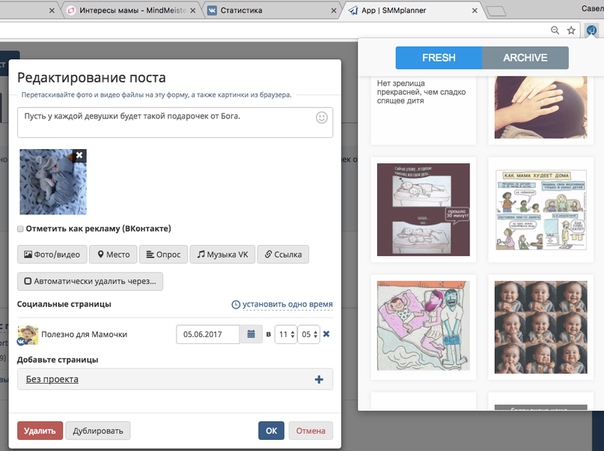Open the calendar date picker

(251, 334)
